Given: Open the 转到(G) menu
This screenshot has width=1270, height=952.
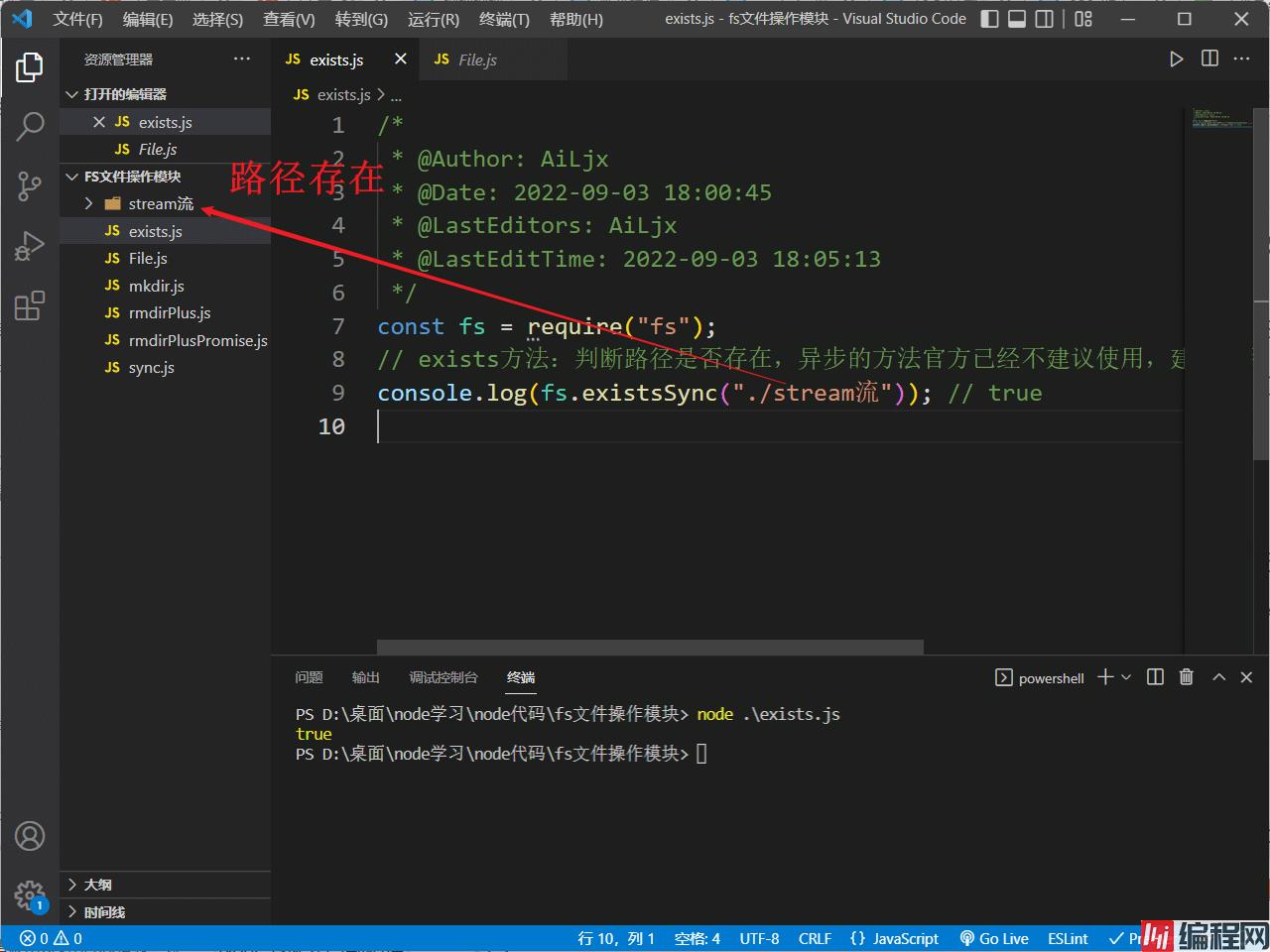Looking at the screenshot, I should coord(361,20).
